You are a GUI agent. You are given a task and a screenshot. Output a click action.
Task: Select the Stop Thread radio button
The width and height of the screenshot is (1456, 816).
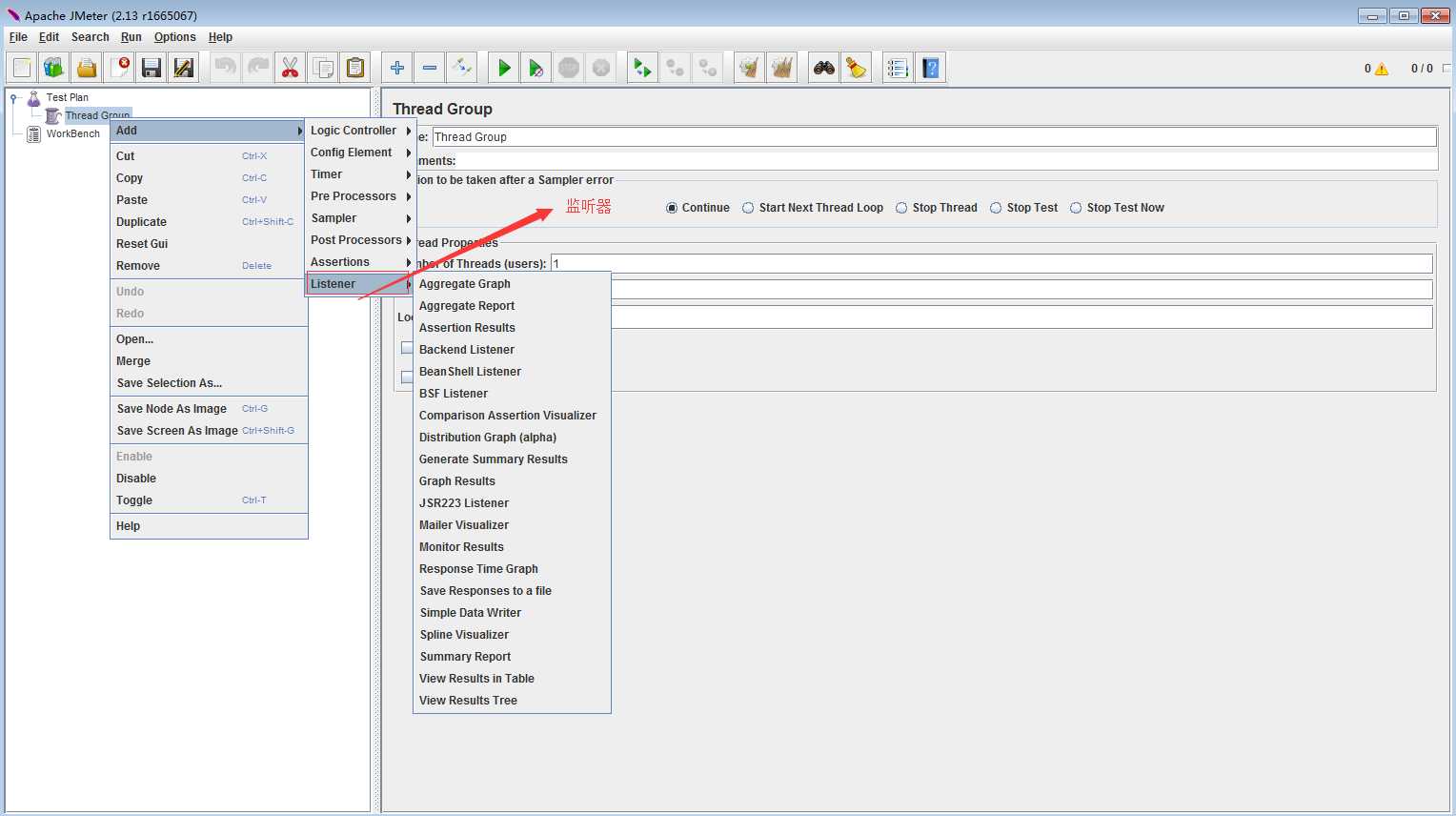click(x=901, y=208)
